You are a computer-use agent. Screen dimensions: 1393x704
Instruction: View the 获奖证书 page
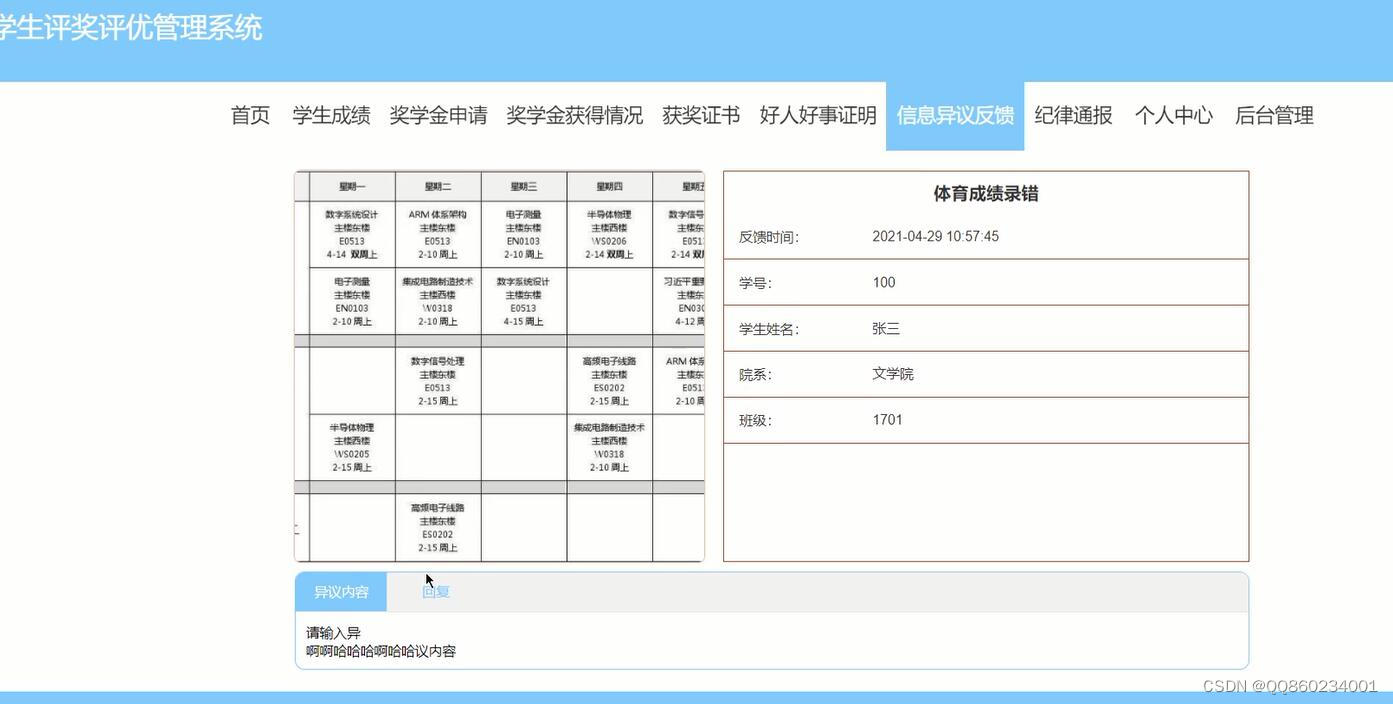click(703, 115)
